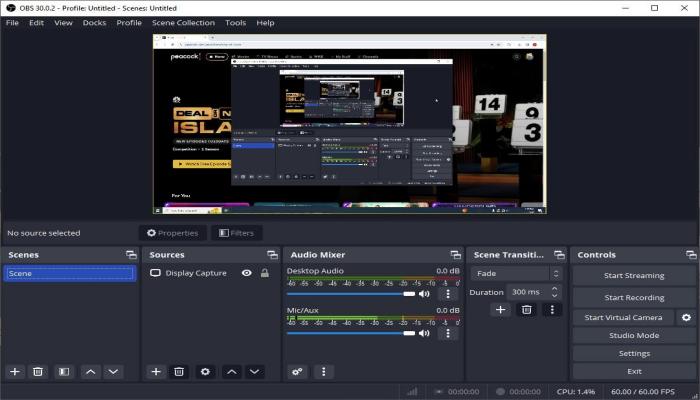Click Desktop Audio 0.0 dB value
Image resolution: width=700 pixels, height=400 pixels.
(x=448, y=271)
